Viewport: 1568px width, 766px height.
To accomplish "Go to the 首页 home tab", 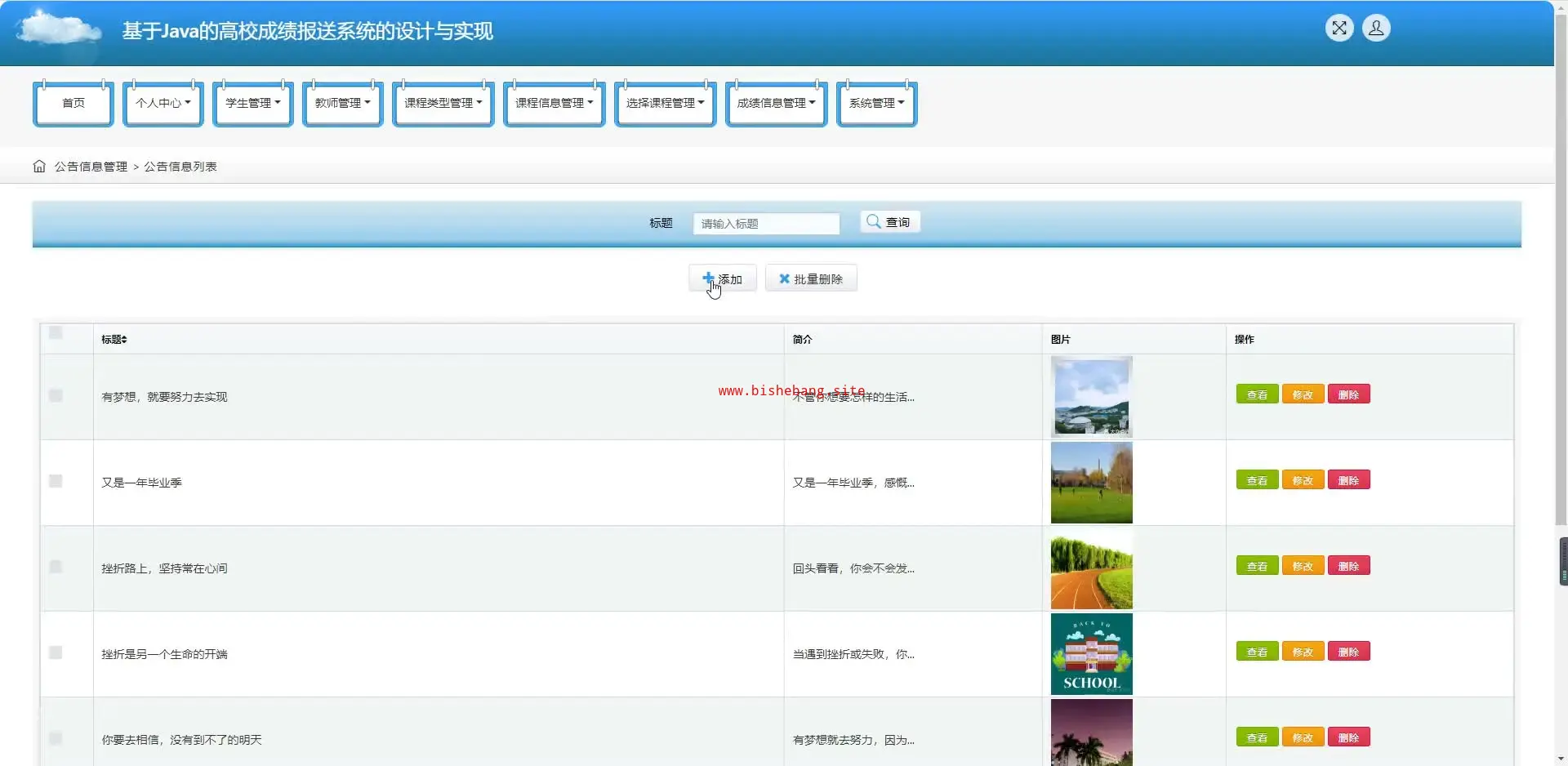I will click(x=73, y=103).
